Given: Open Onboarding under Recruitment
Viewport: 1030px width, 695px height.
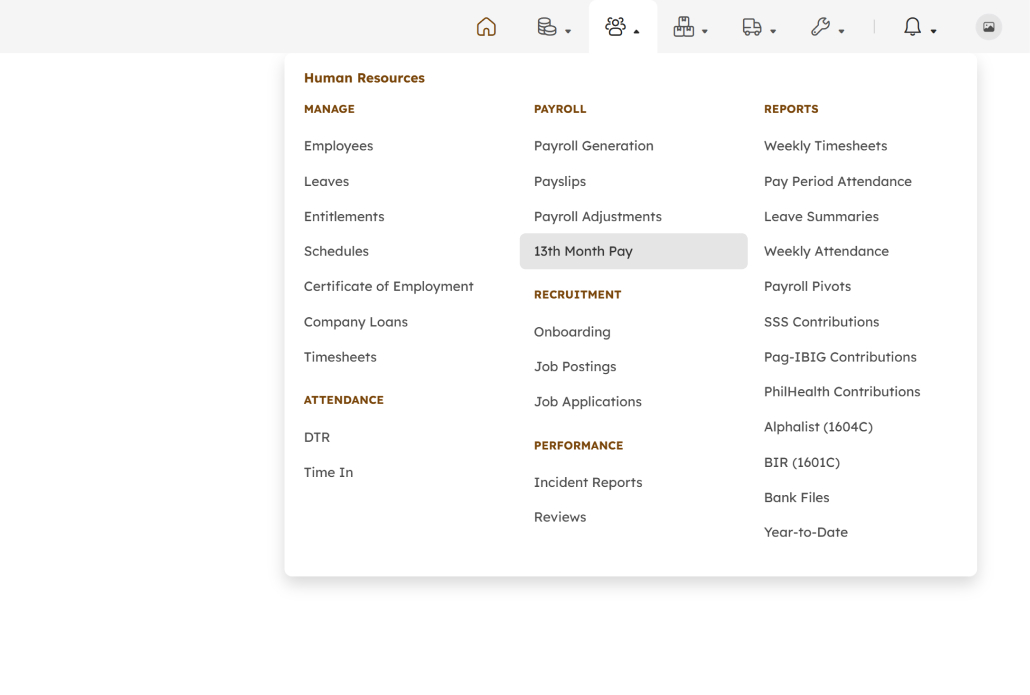Looking at the screenshot, I should pyautogui.click(x=572, y=332).
